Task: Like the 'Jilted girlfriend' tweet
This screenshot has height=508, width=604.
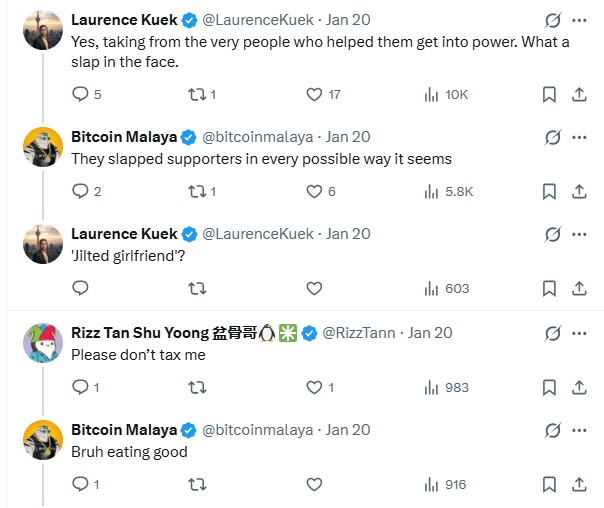Action: 314,288
